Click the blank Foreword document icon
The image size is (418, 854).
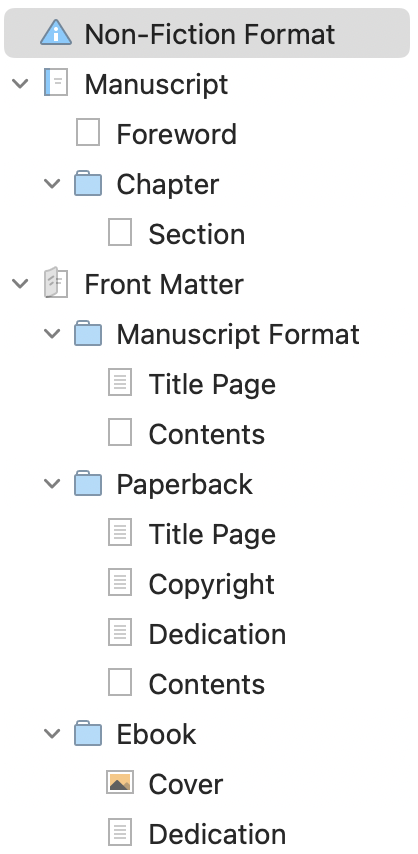click(x=88, y=133)
